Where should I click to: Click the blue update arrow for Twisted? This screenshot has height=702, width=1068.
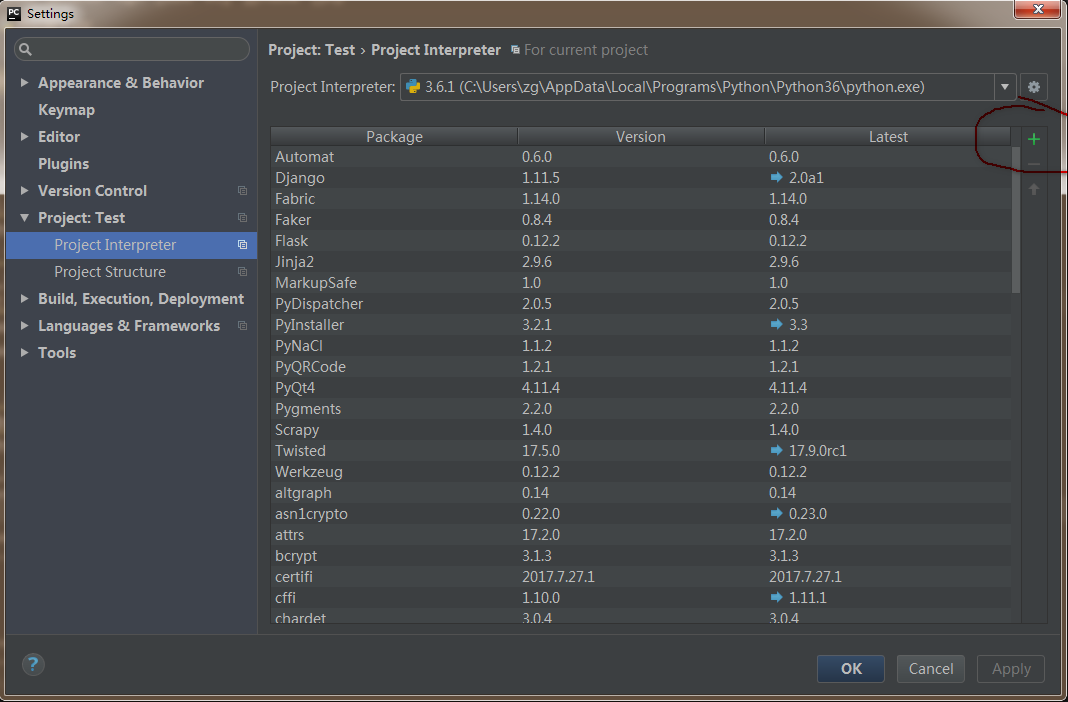(776, 451)
